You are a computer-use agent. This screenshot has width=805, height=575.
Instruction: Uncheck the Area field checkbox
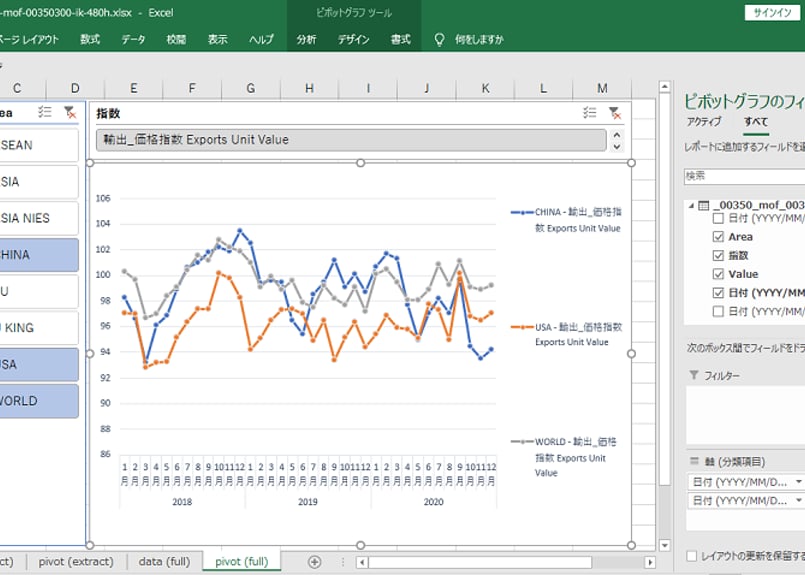click(x=718, y=237)
